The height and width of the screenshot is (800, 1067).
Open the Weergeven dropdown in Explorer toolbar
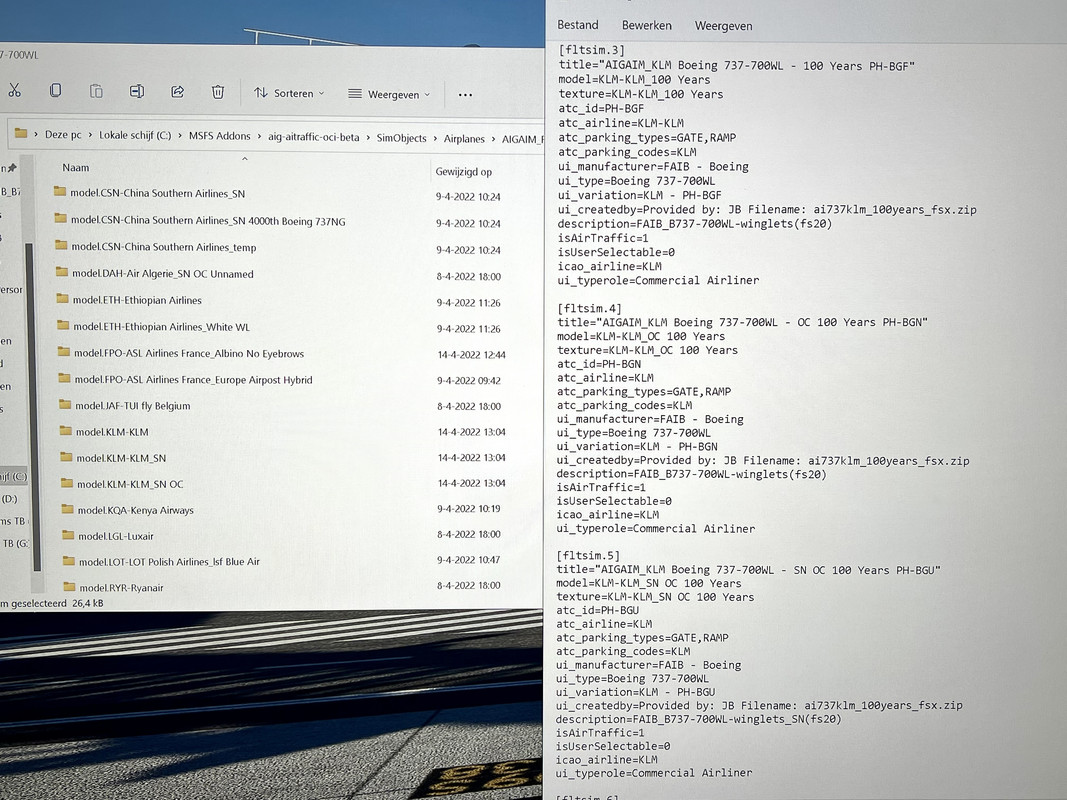389,95
